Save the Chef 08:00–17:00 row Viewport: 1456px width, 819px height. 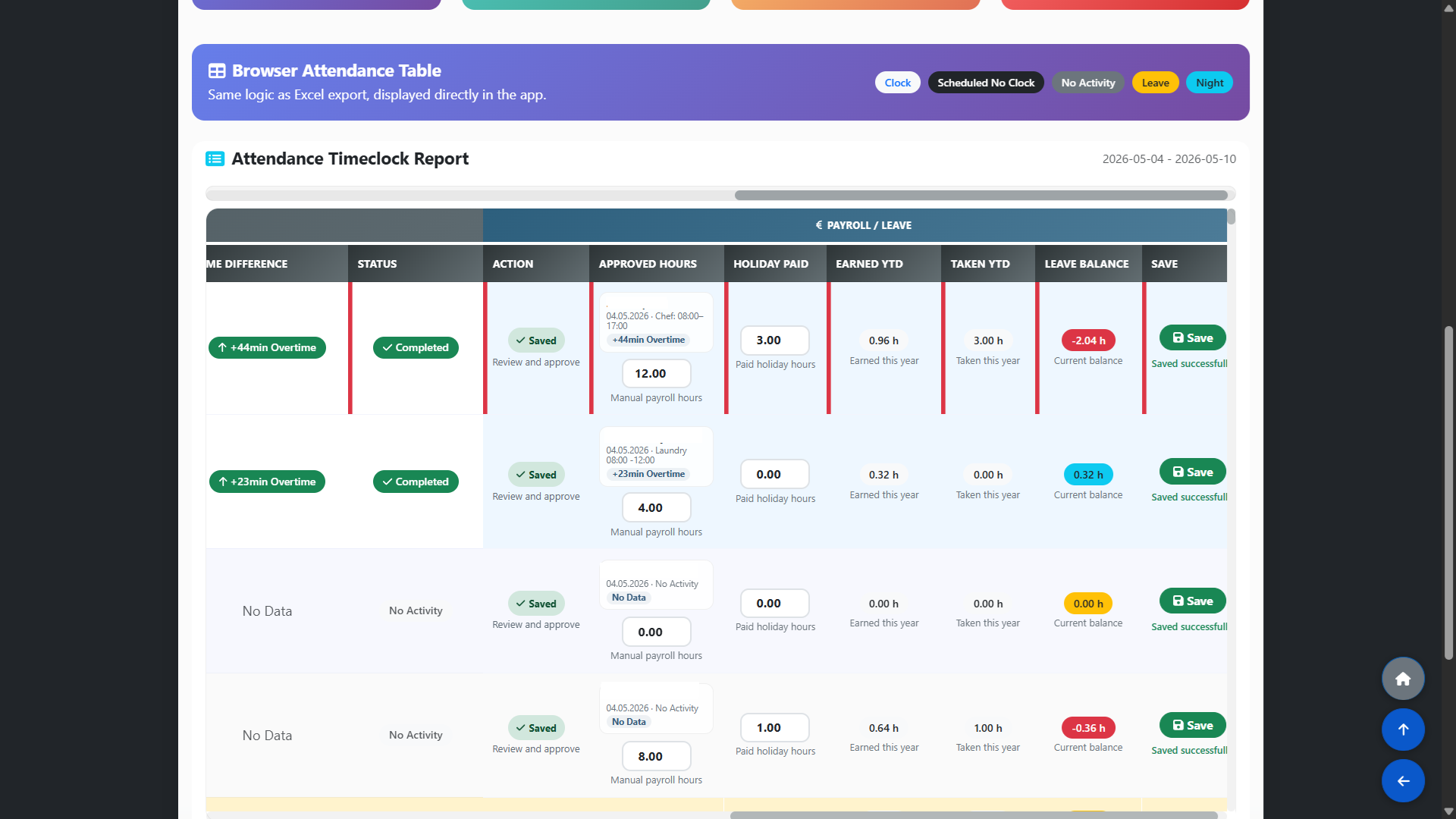point(1193,338)
